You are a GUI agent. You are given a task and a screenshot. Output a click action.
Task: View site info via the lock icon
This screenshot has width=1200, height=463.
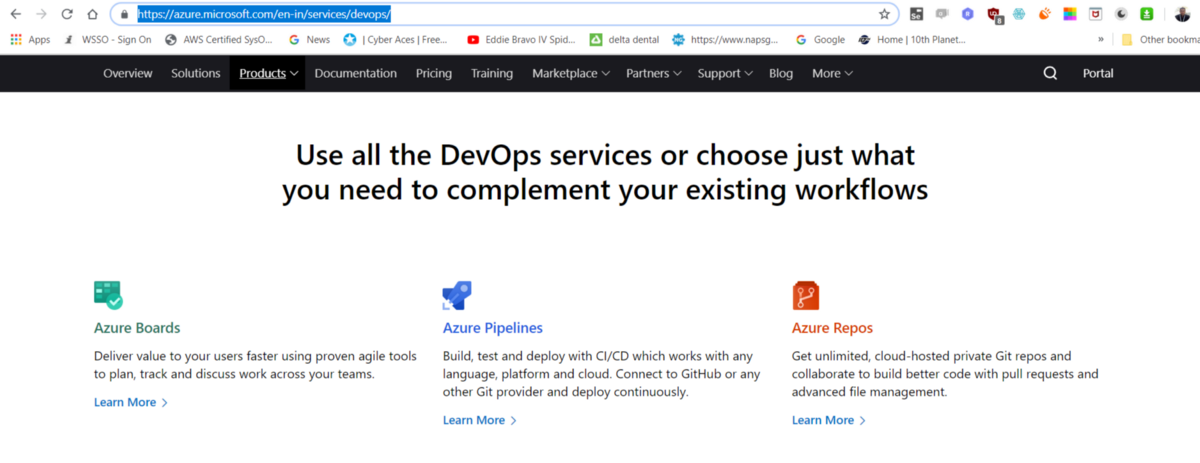tap(124, 14)
